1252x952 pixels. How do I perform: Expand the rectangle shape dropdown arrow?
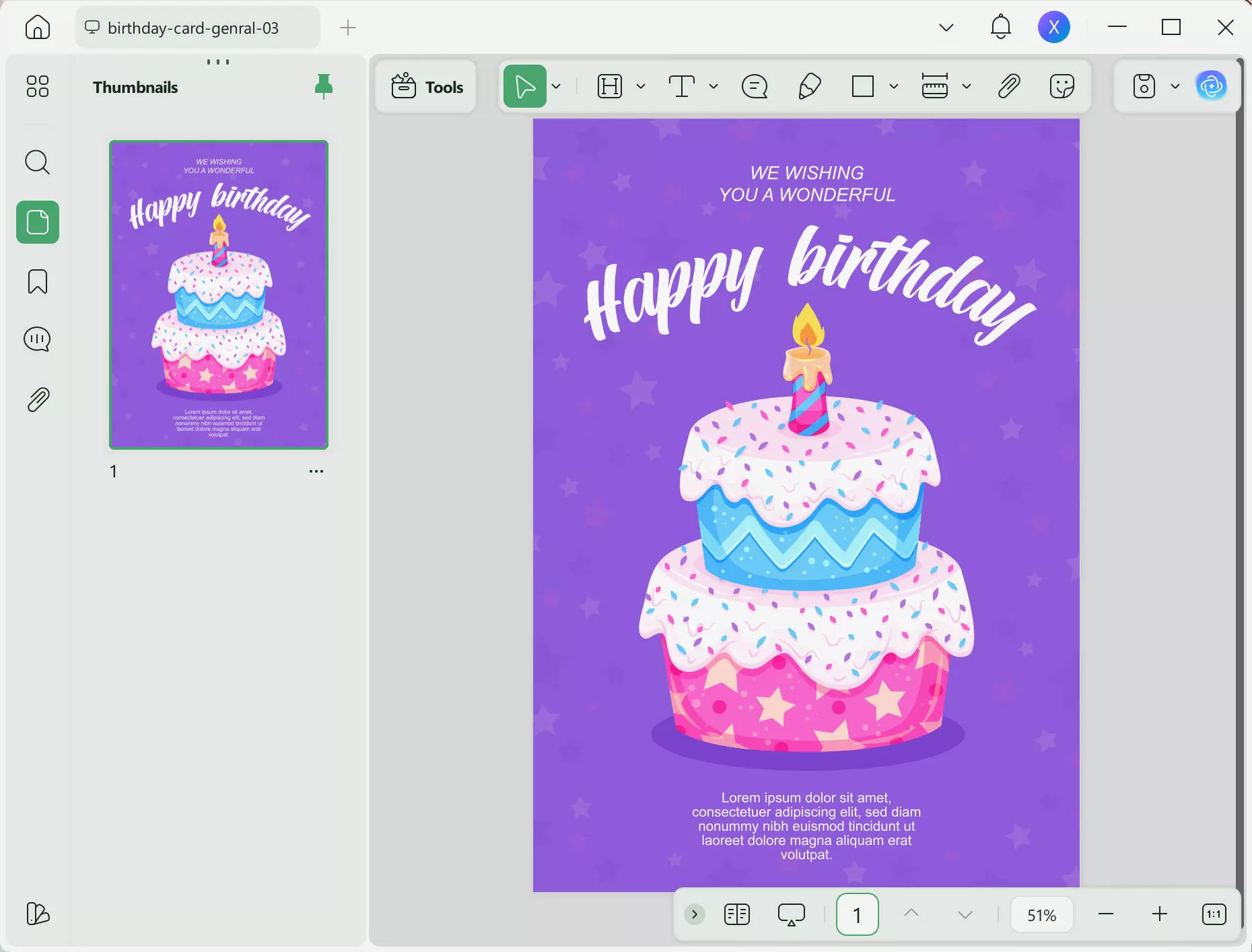(894, 86)
